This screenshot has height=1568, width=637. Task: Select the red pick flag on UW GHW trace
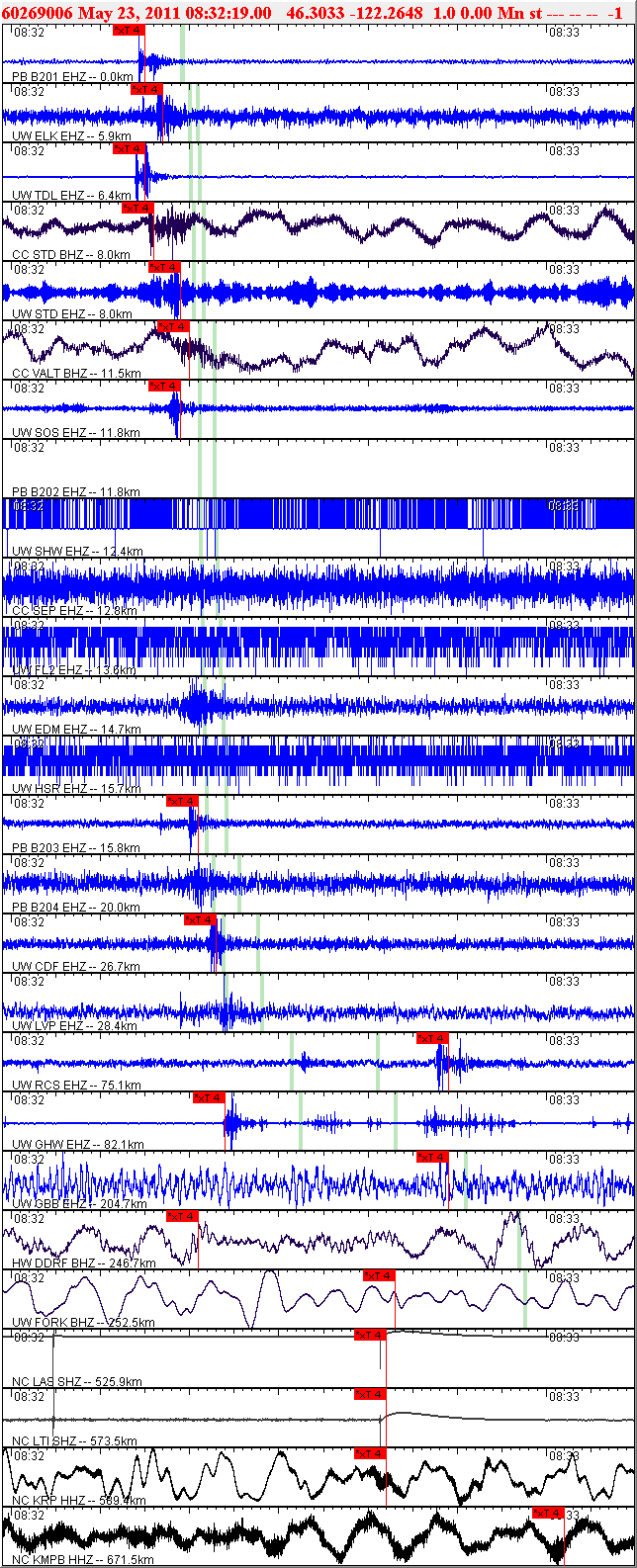(209, 1097)
